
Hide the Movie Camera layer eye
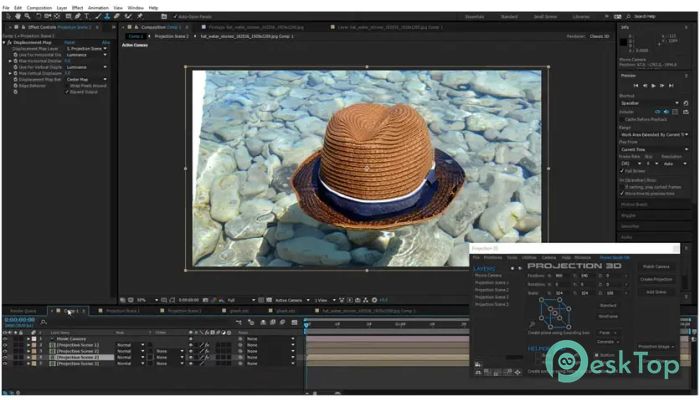[x=5, y=339]
